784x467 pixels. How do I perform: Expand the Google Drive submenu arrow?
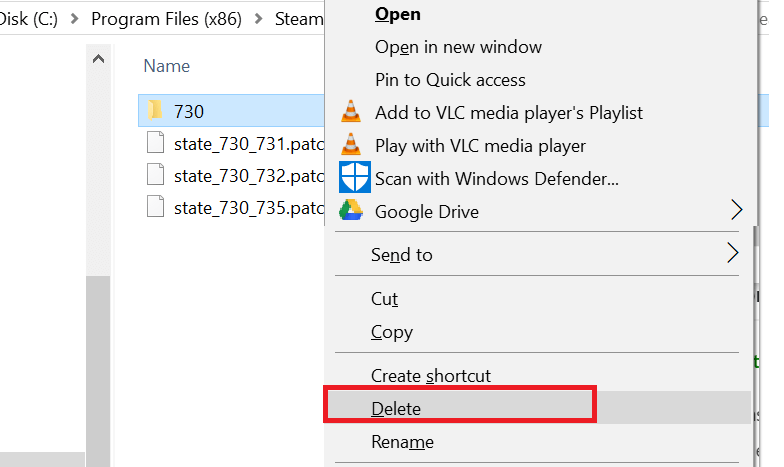tap(737, 210)
